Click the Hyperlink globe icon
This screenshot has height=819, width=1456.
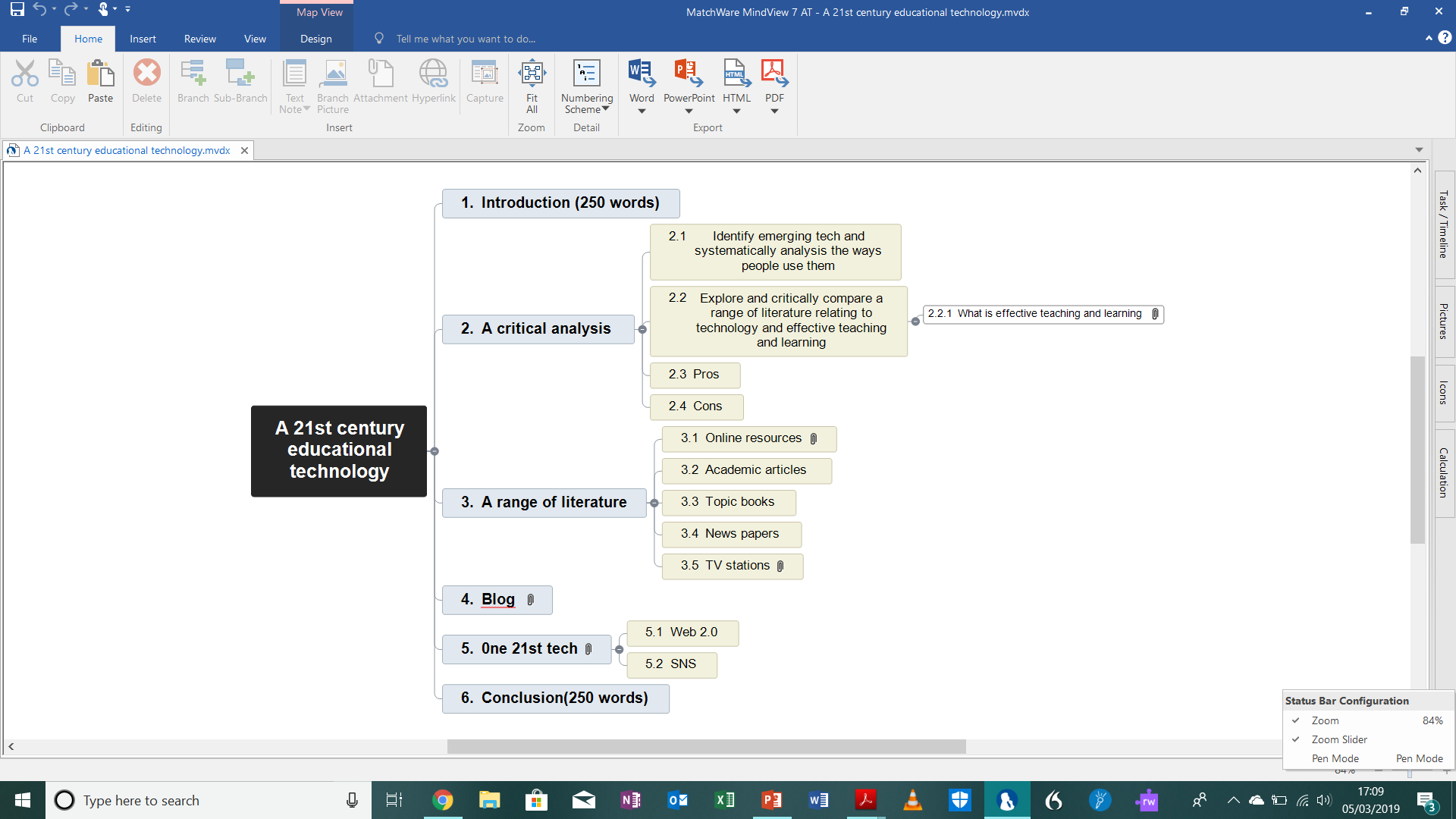coord(434,74)
